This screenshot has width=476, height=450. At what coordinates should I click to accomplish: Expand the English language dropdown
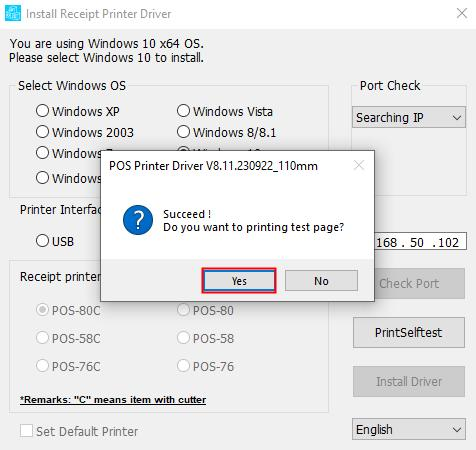tap(409, 429)
